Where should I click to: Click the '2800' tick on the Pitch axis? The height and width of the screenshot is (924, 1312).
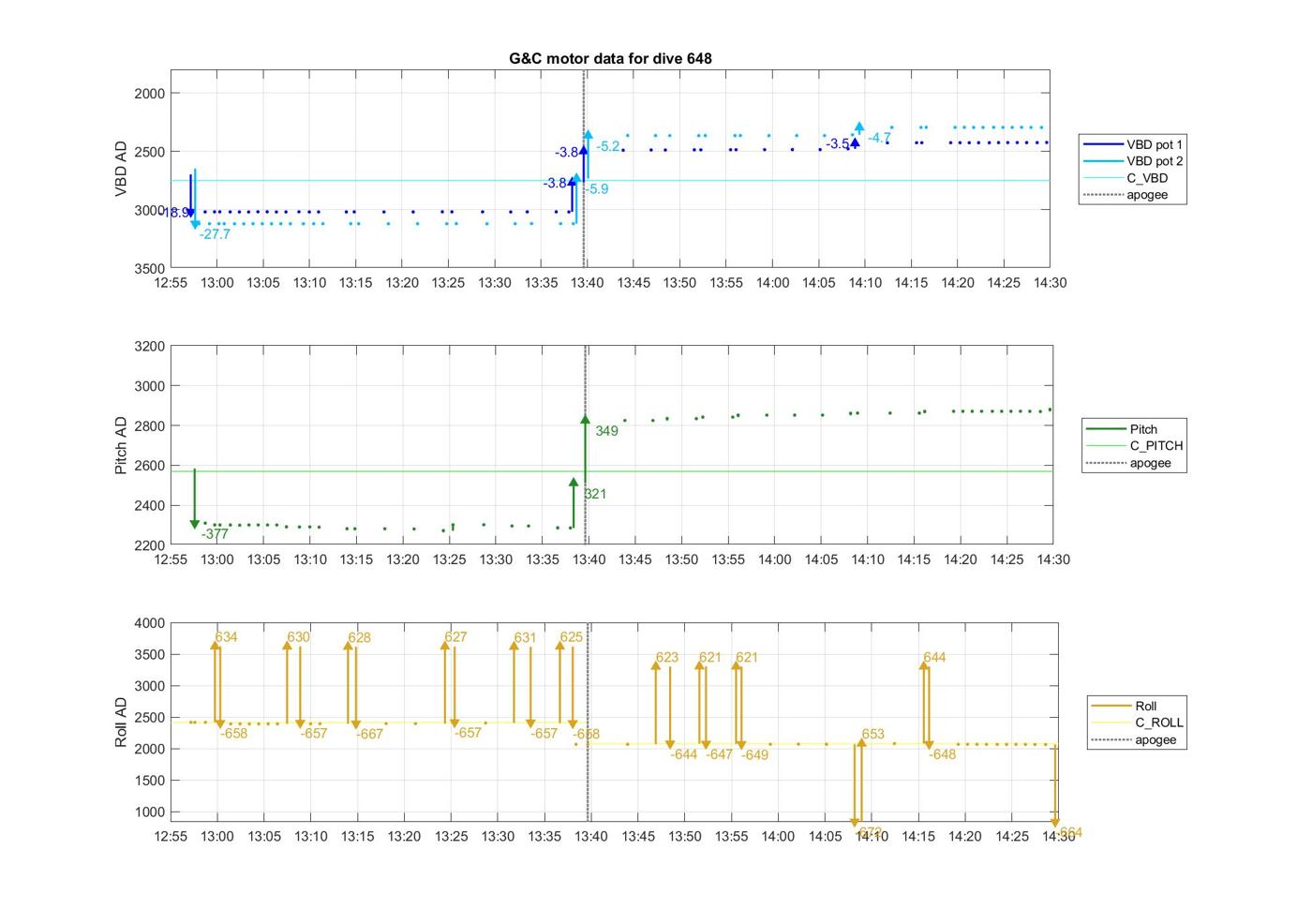pos(149,426)
